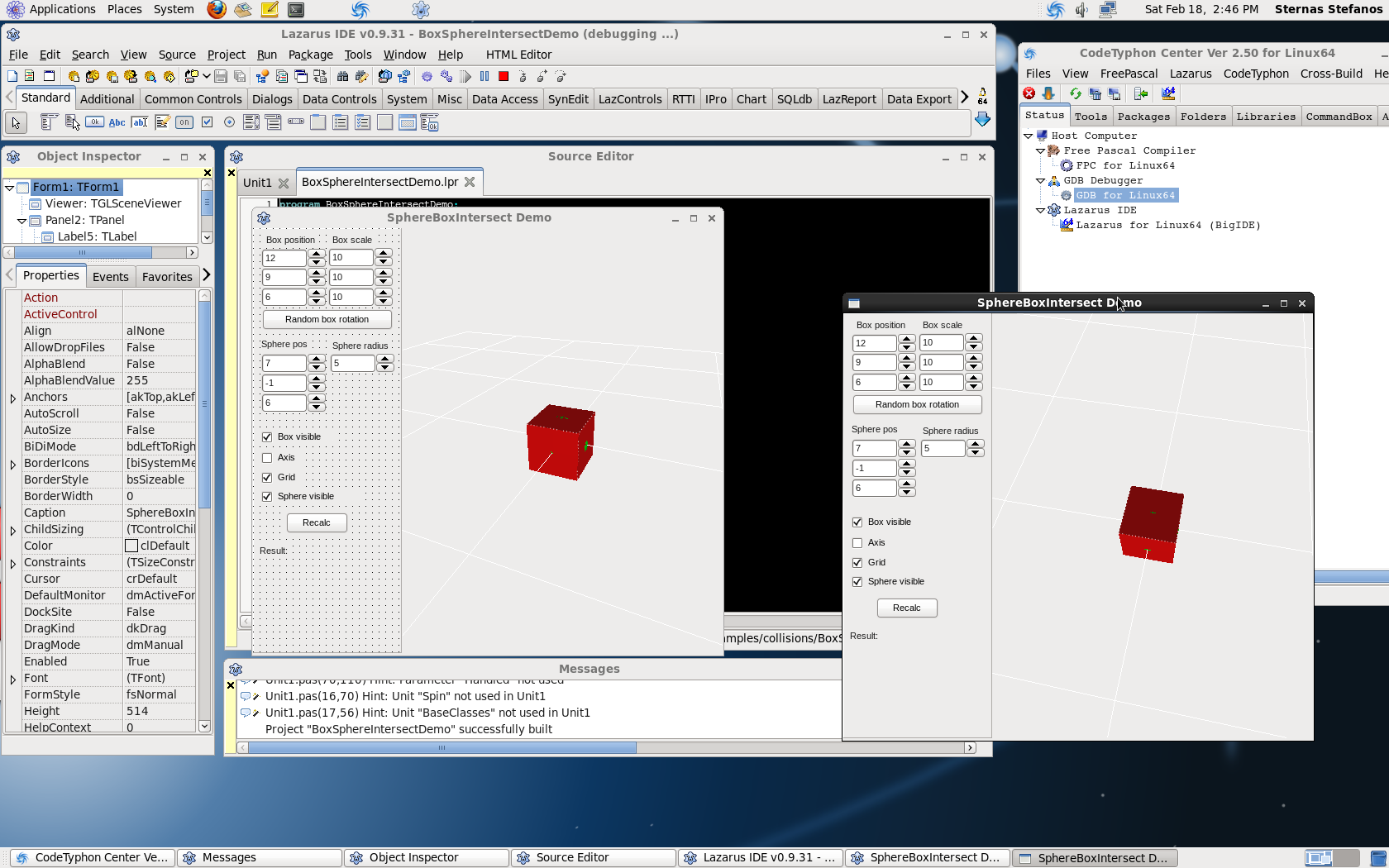Collapse the Lazarus IDE tree node
This screenshot has width=1389, height=868.
[x=1041, y=210]
